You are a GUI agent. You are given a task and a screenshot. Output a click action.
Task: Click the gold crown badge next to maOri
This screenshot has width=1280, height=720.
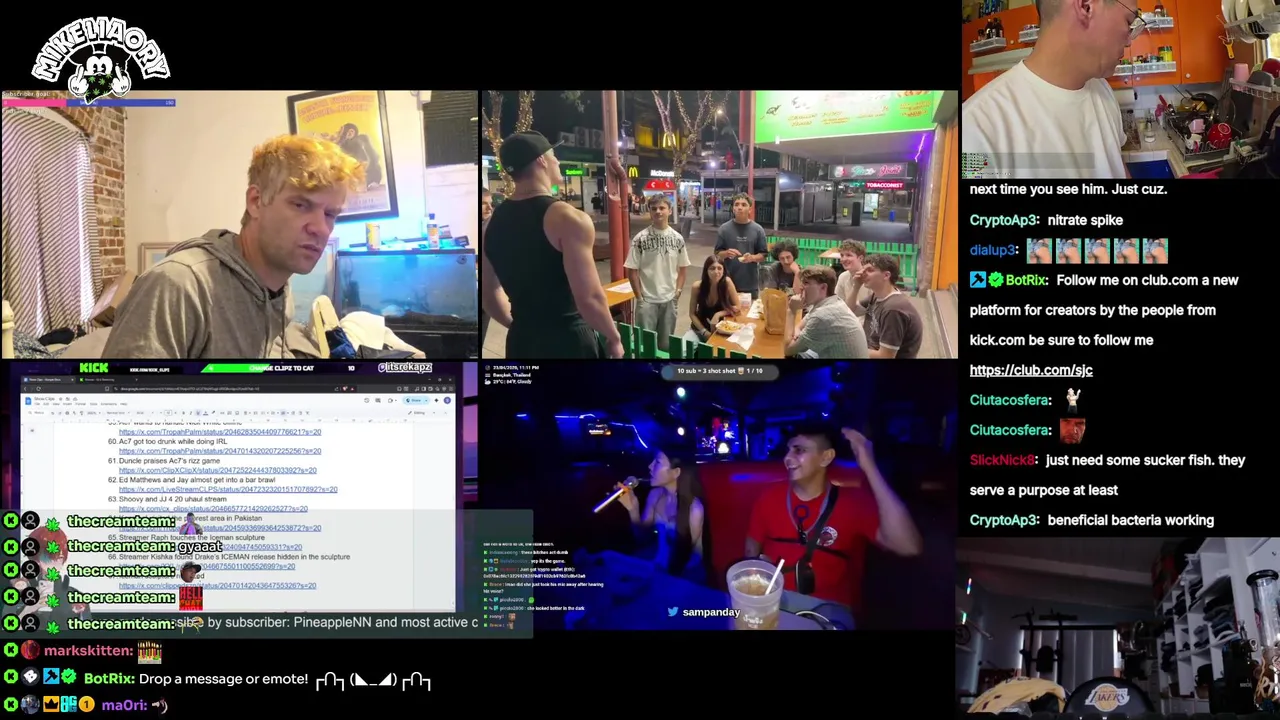50,705
